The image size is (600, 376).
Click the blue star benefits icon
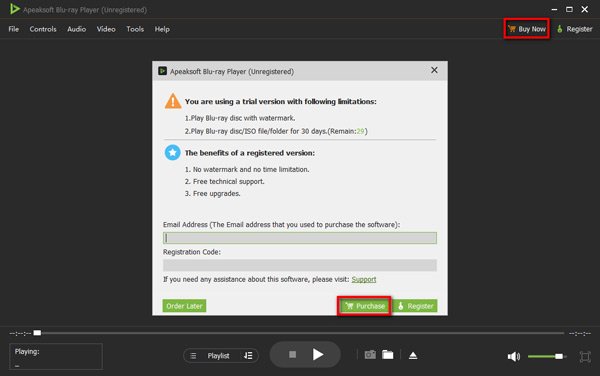[173, 153]
